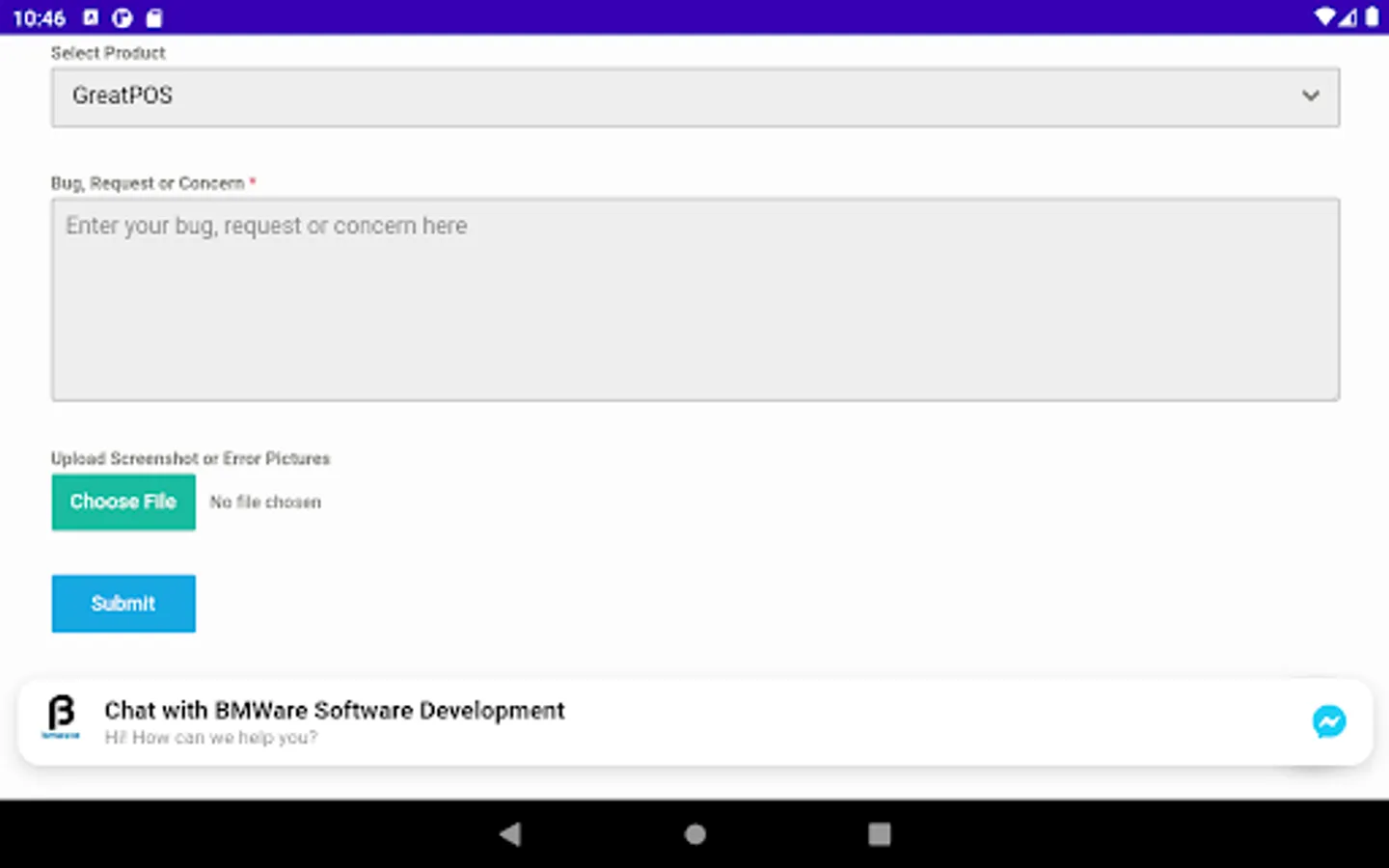
Task: Tap the cellular signal status icon
Action: coord(1348,17)
